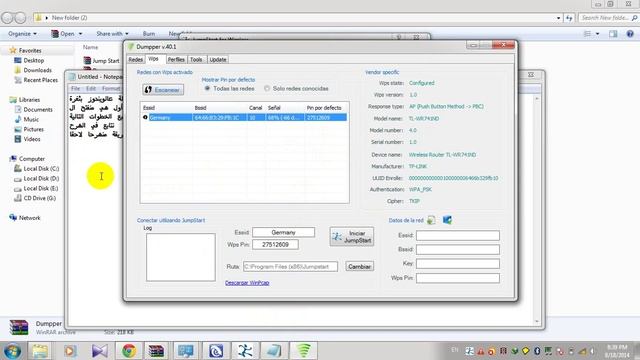Click the Explorer address bar refresh button
The image size is (640, 360).
point(569,18)
